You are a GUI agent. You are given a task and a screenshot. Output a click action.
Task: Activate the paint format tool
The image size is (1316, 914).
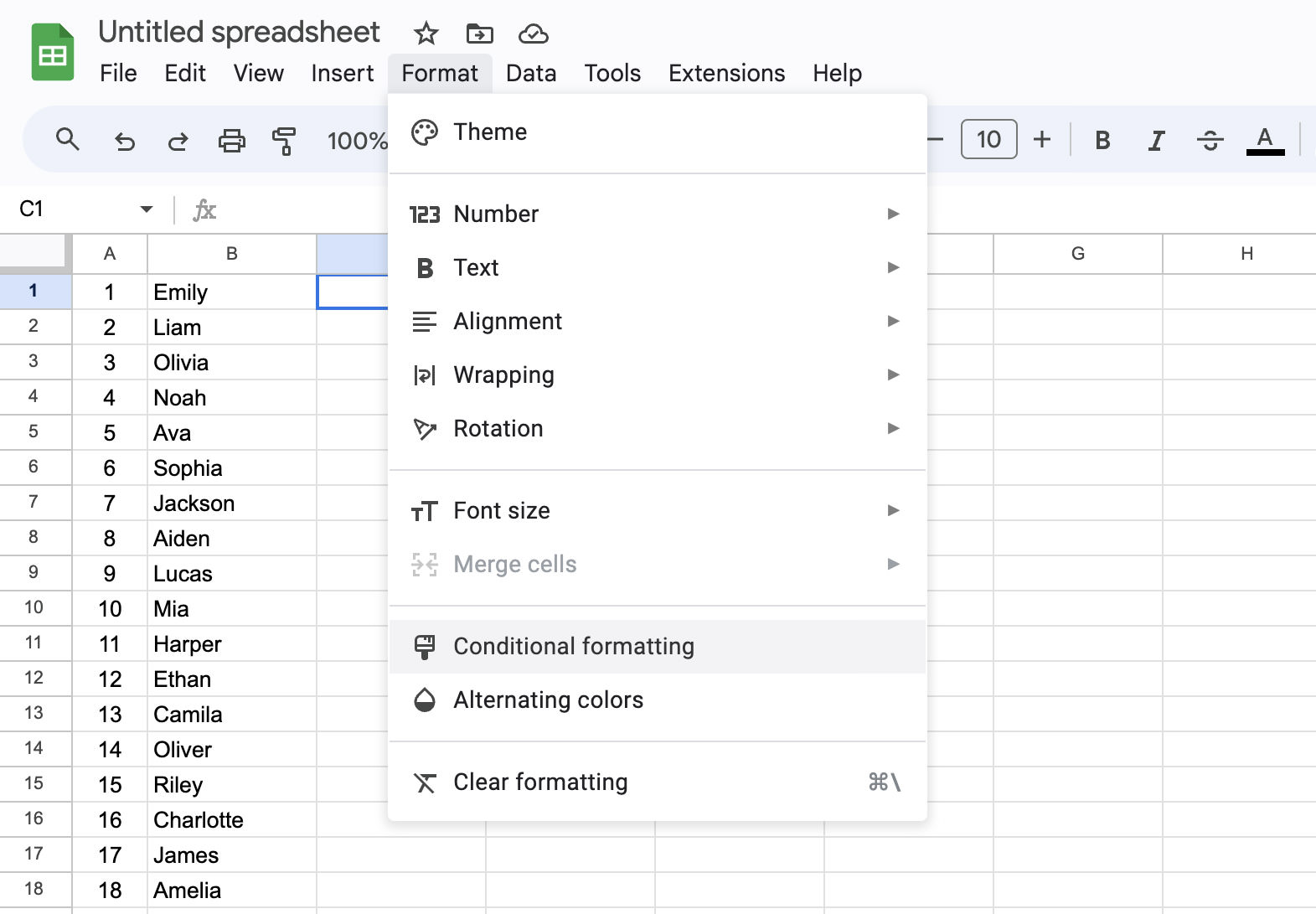pyautogui.click(x=285, y=140)
